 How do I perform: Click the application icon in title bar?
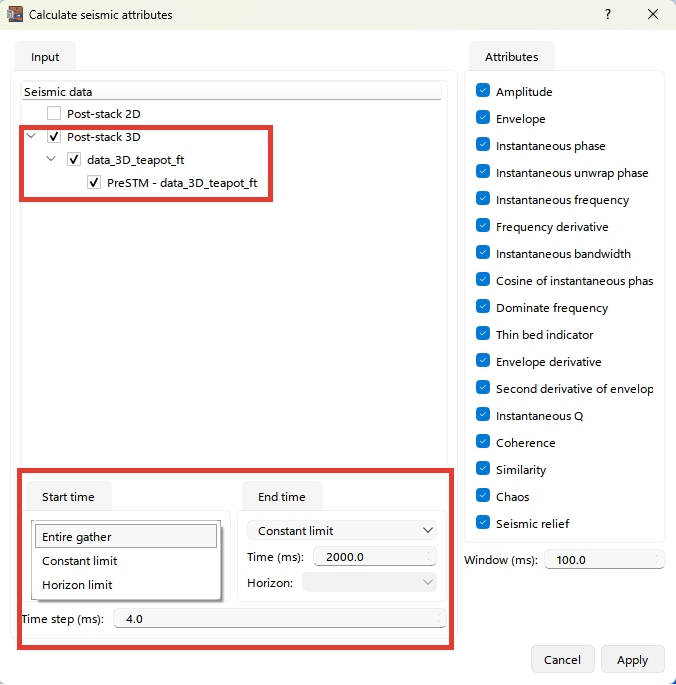pos(15,15)
